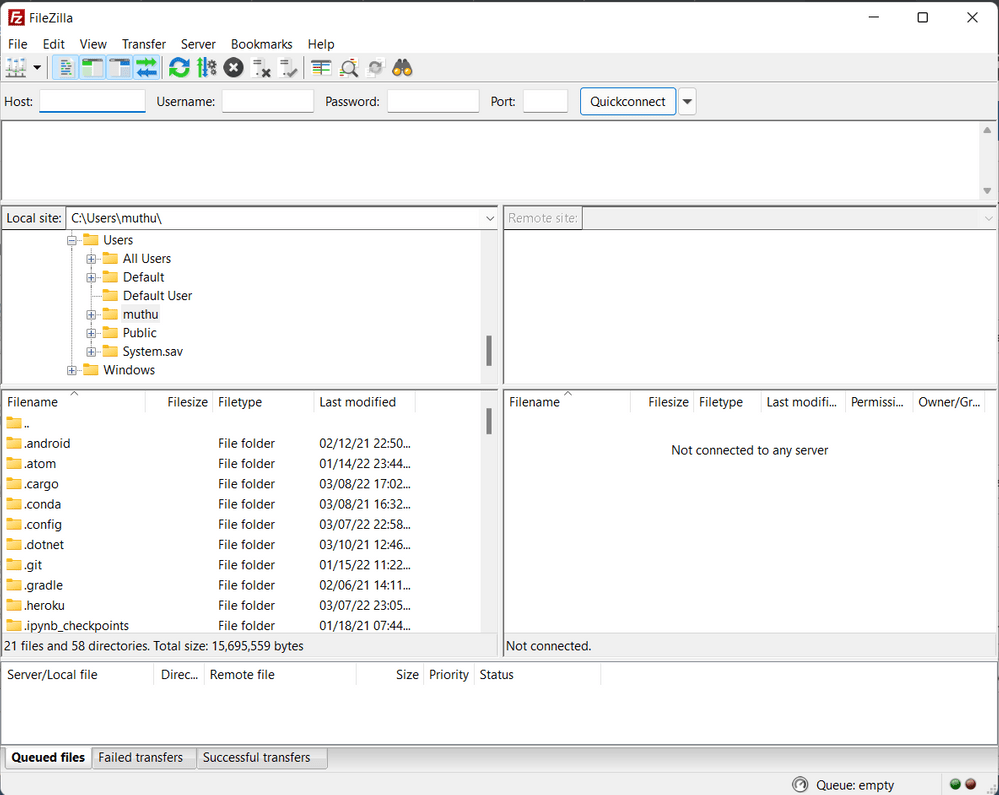The width and height of the screenshot is (999, 795).
Task: Expand the All Users tree node
Action: (x=91, y=259)
